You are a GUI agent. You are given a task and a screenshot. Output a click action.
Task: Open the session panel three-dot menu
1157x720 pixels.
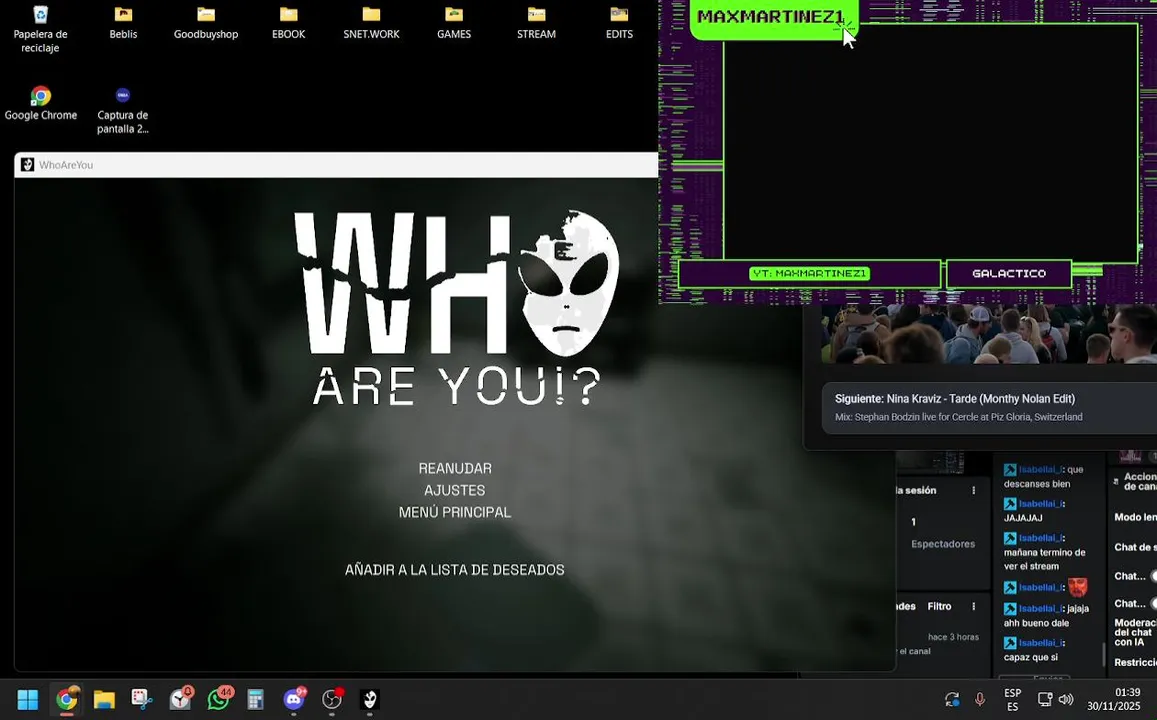[973, 491]
